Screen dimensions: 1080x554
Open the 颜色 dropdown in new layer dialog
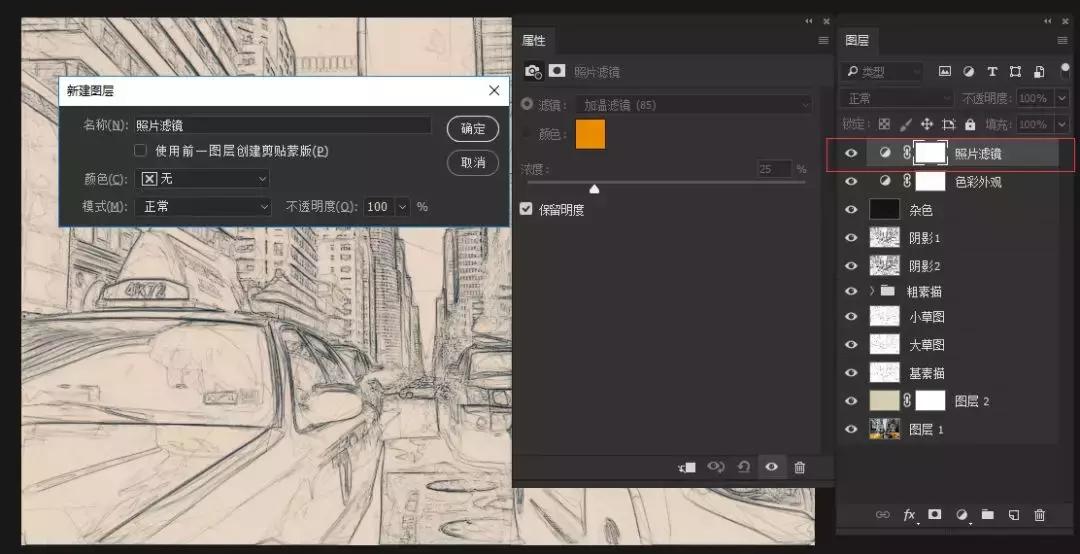point(203,178)
